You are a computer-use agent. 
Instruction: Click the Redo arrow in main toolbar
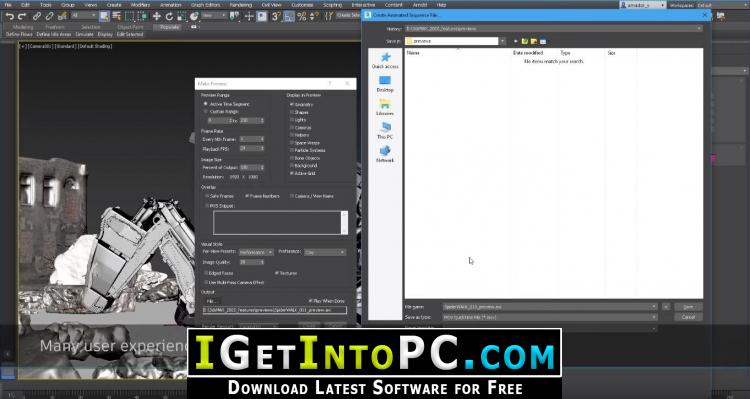22,16
